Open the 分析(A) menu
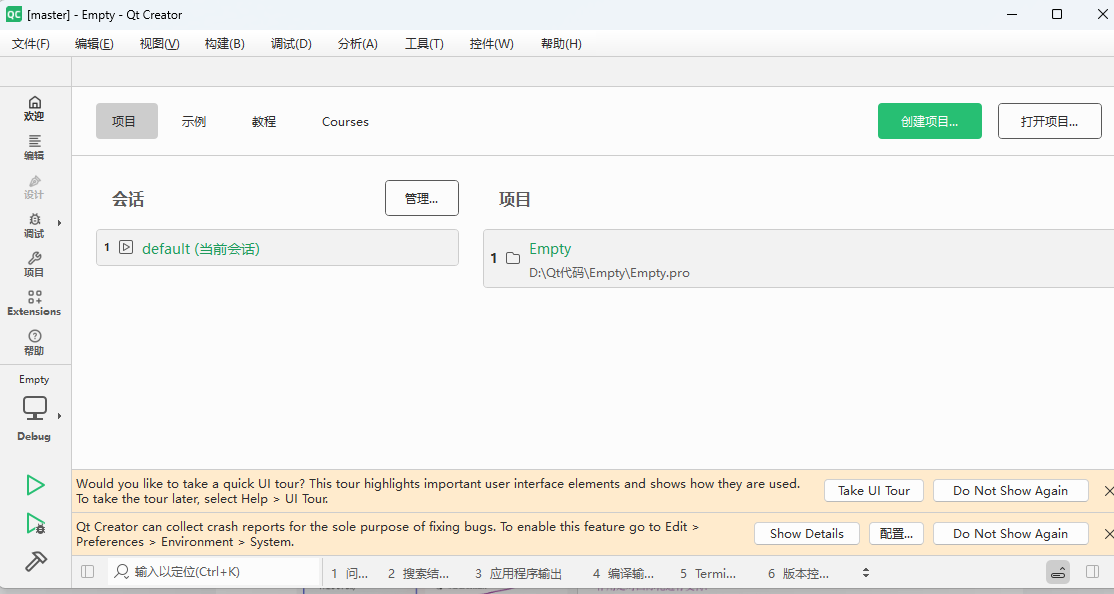Image resolution: width=1114 pixels, height=594 pixels. pyautogui.click(x=357, y=44)
